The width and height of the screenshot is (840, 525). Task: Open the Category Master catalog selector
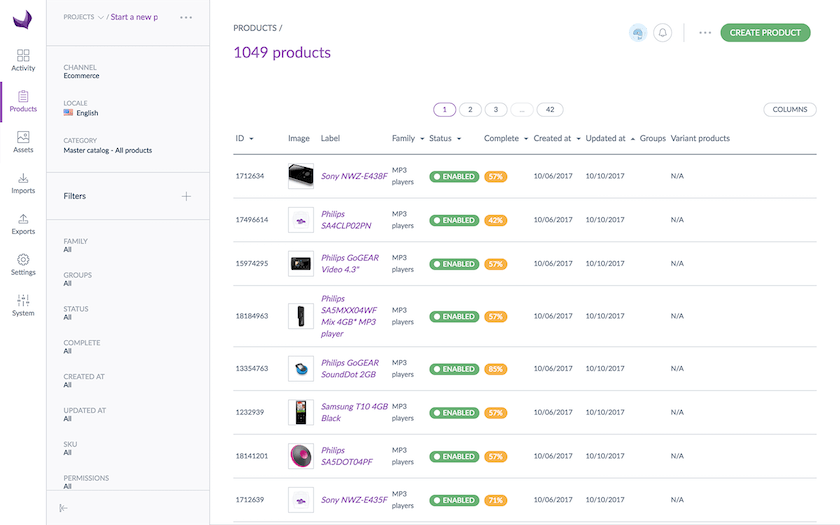(108, 146)
